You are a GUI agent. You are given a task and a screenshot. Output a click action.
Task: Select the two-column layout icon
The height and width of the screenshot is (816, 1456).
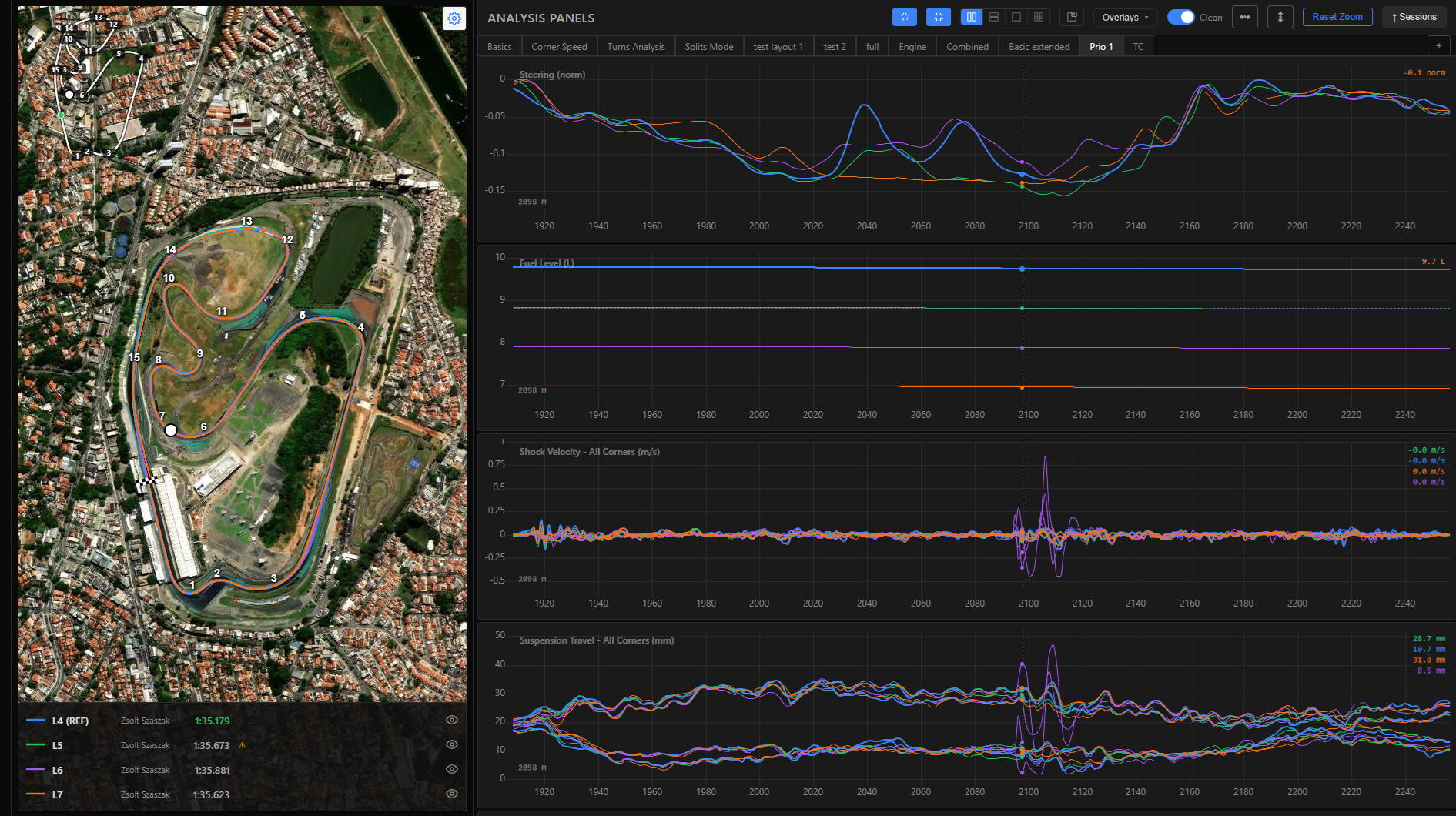(x=972, y=17)
